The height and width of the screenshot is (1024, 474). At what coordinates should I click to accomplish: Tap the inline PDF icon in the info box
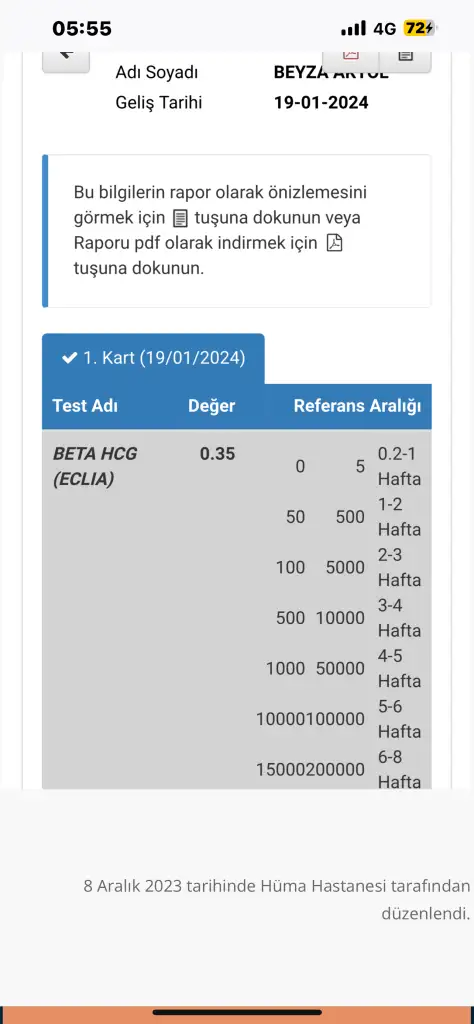pyautogui.click(x=334, y=244)
